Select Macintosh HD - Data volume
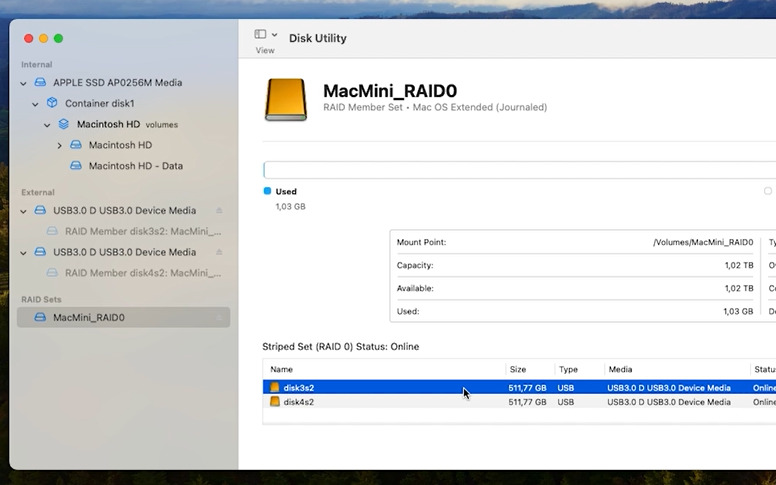This screenshot has height=485, width=776. (136, 166)
